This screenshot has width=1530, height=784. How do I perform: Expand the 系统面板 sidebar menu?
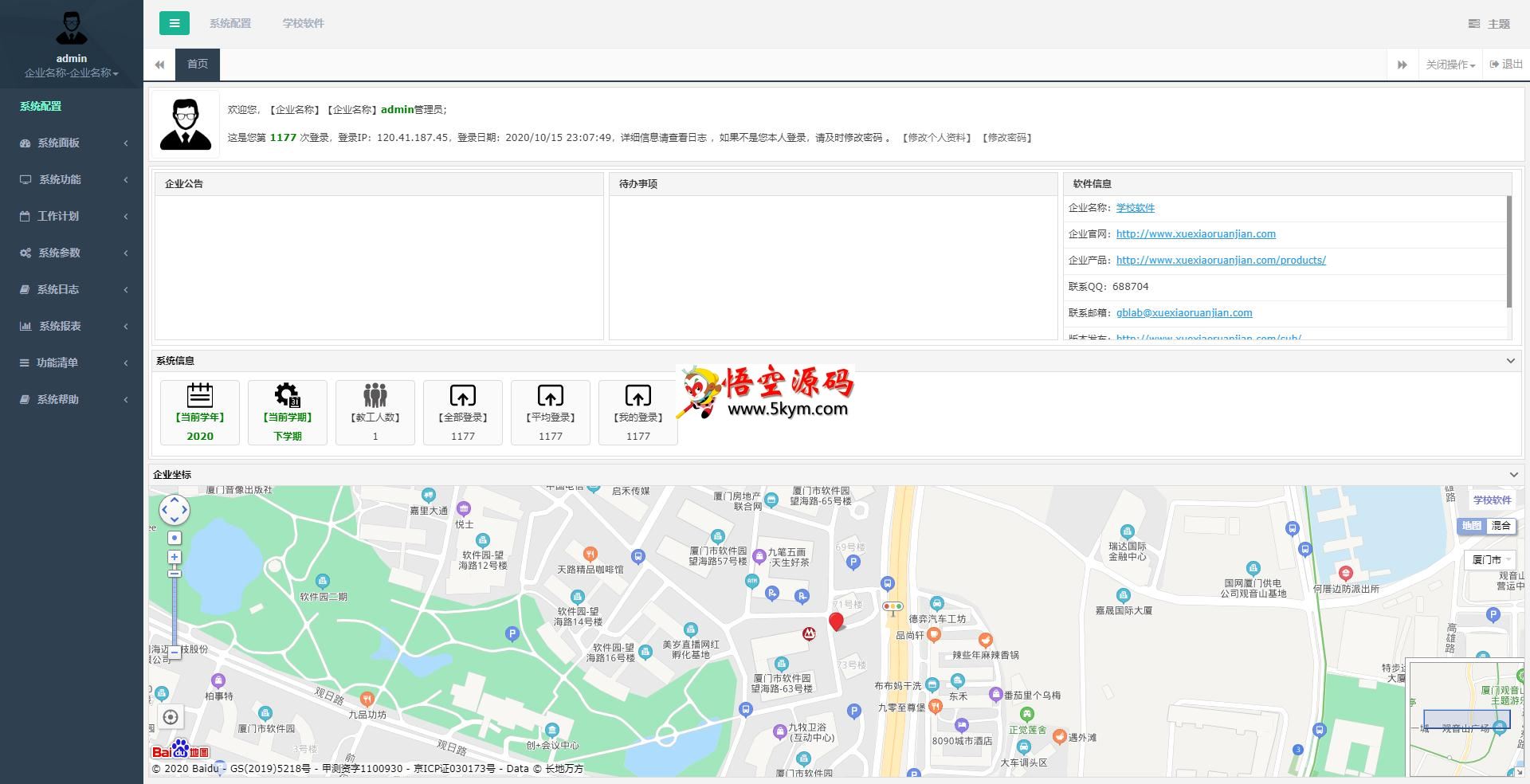tap(72, 143)
